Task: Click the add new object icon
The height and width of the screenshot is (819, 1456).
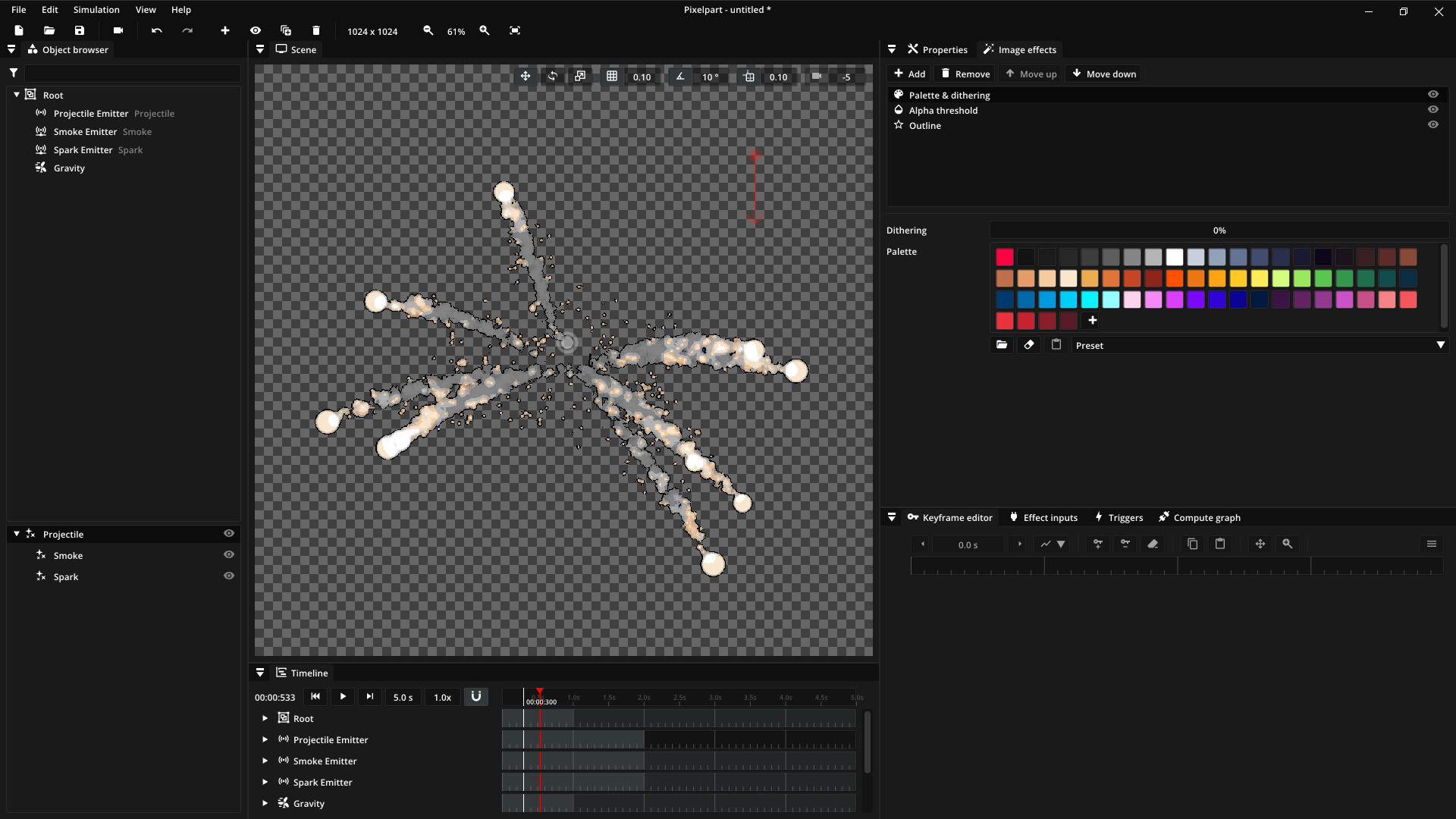Action: (224, 30)
